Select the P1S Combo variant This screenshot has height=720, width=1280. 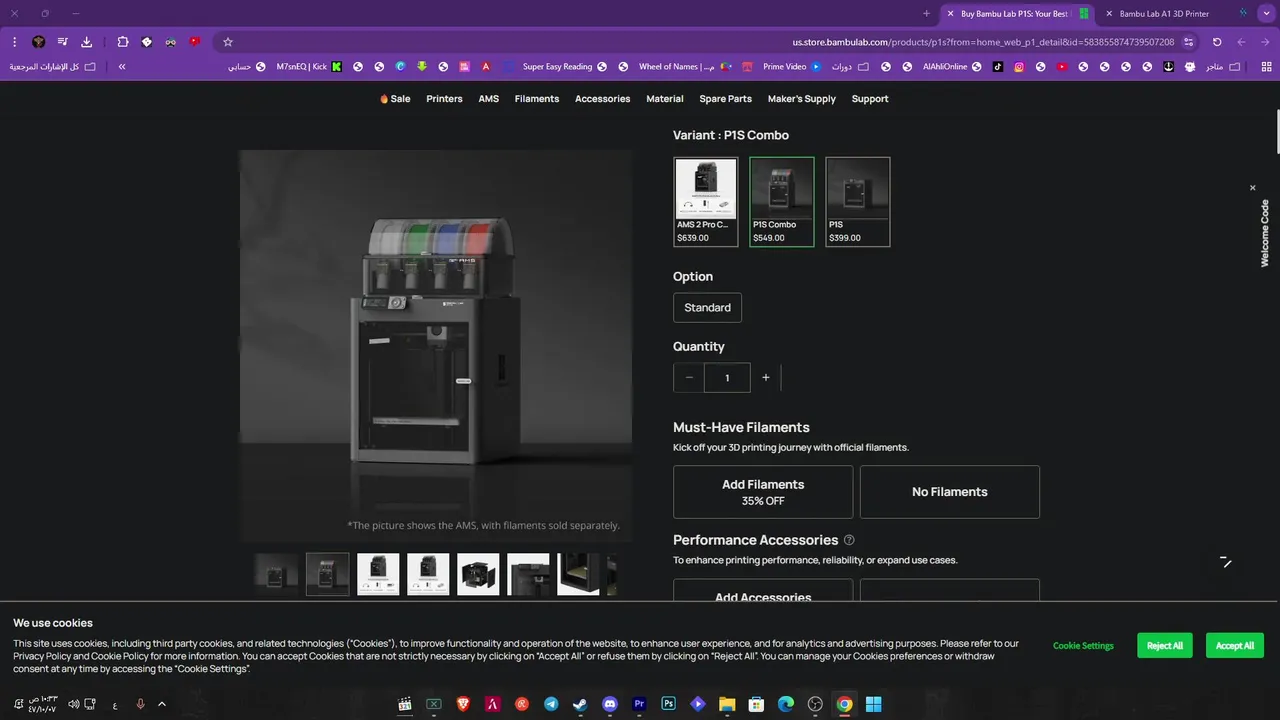[x=782, y=202]
